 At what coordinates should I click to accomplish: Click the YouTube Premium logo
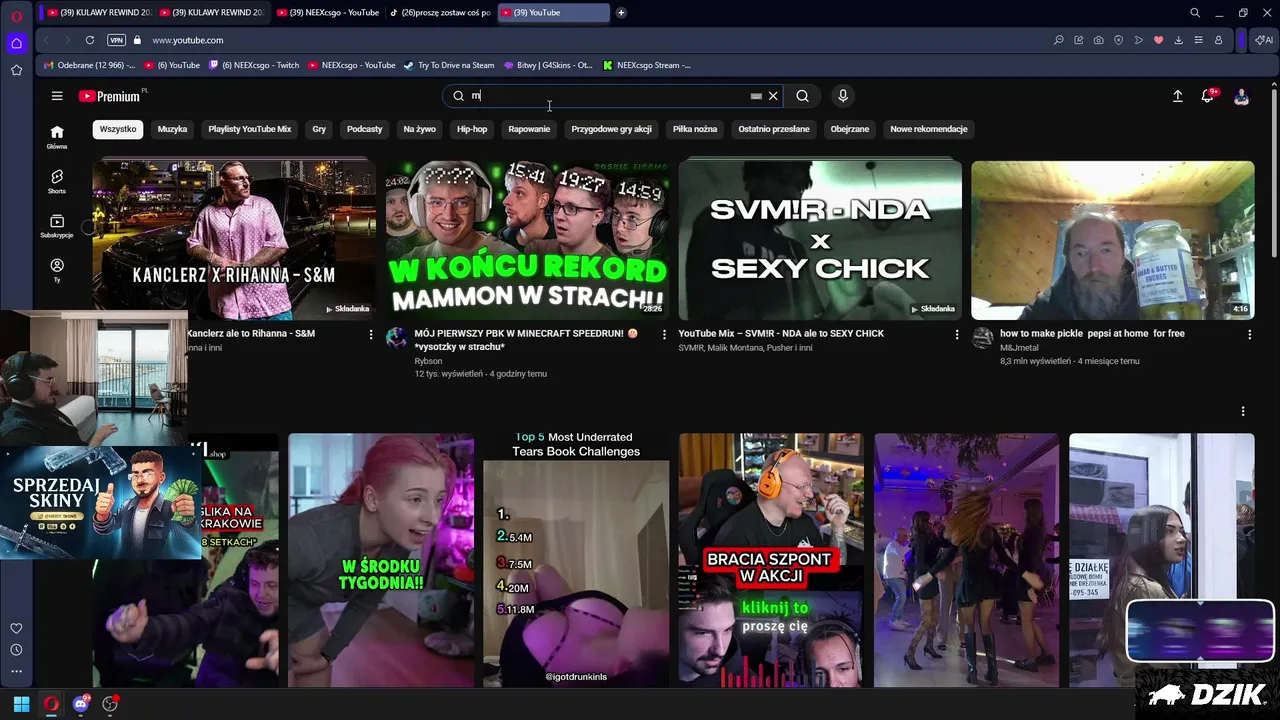(109, 96)
